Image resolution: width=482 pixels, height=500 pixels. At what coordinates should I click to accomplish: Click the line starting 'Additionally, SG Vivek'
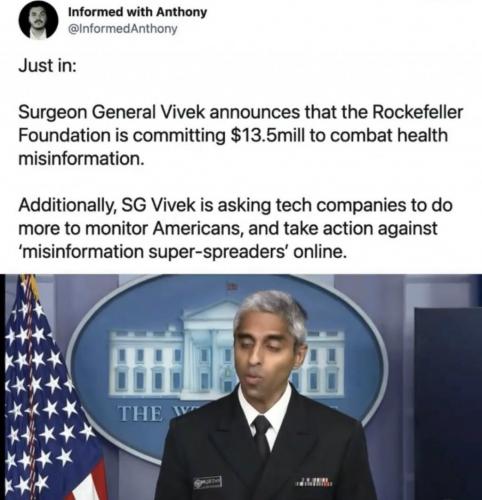[235, 206]
